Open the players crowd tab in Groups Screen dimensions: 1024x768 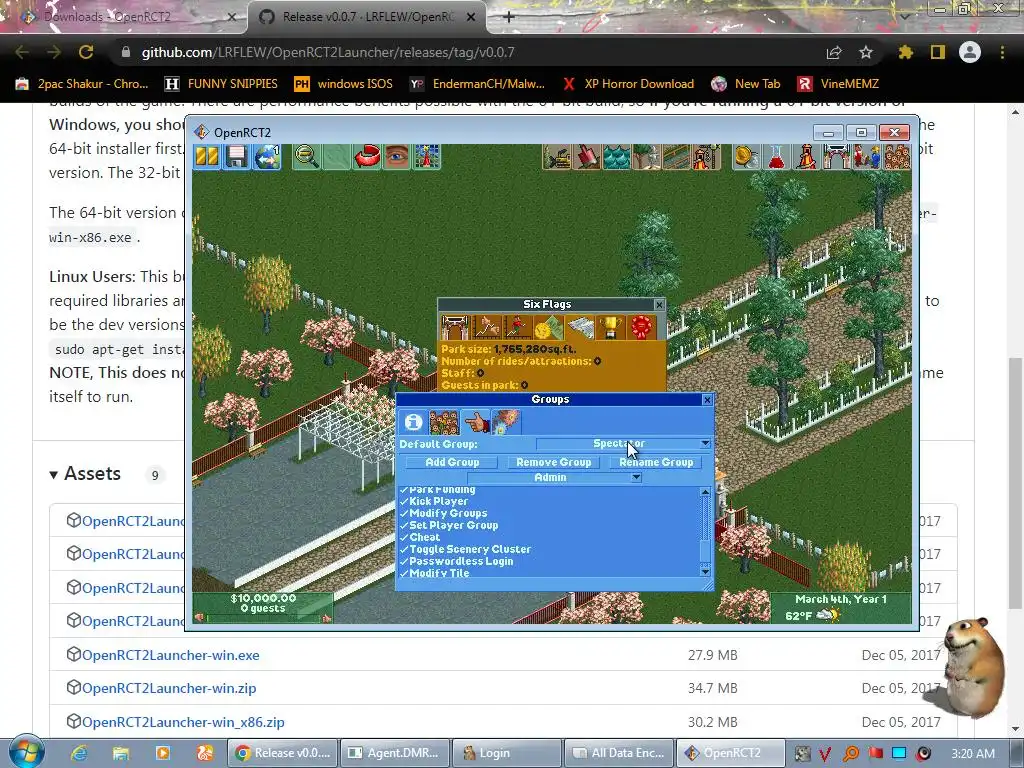pos(444,422)
